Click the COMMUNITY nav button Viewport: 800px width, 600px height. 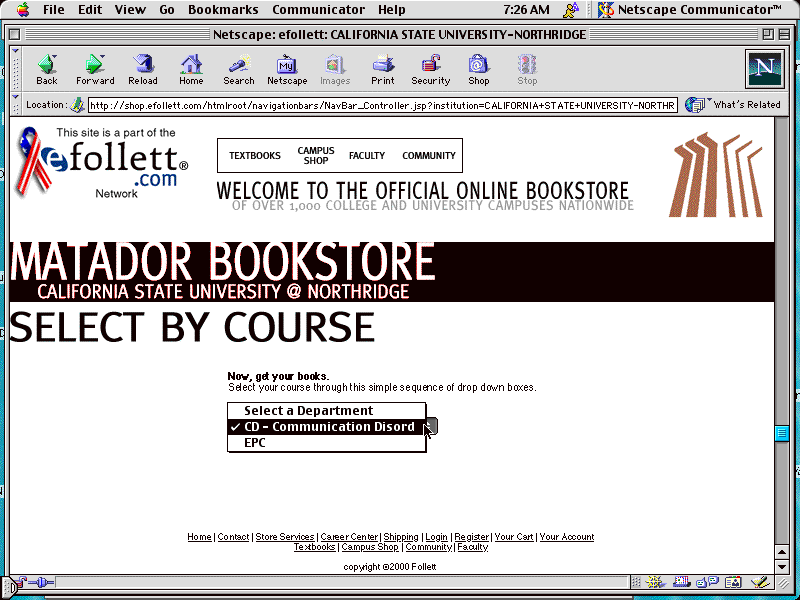pyautogui.click(x=429, y=156)
